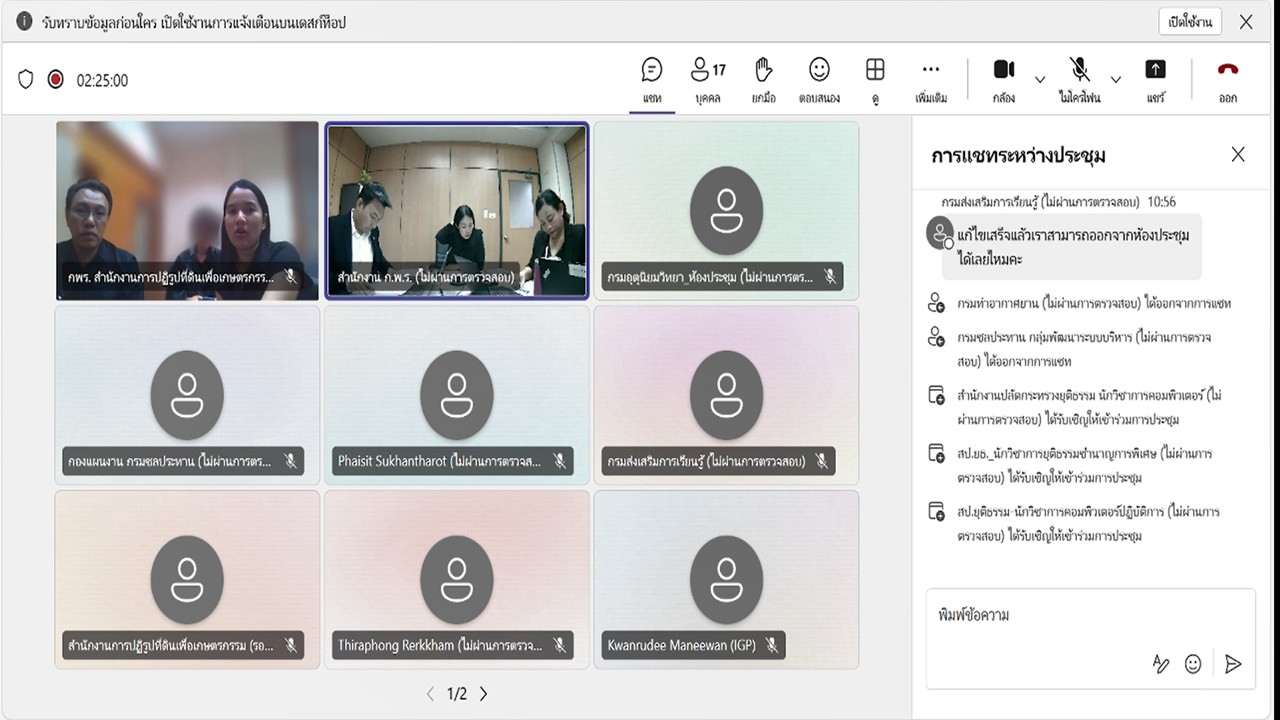Go to previous page of participants

coord(430,694)
